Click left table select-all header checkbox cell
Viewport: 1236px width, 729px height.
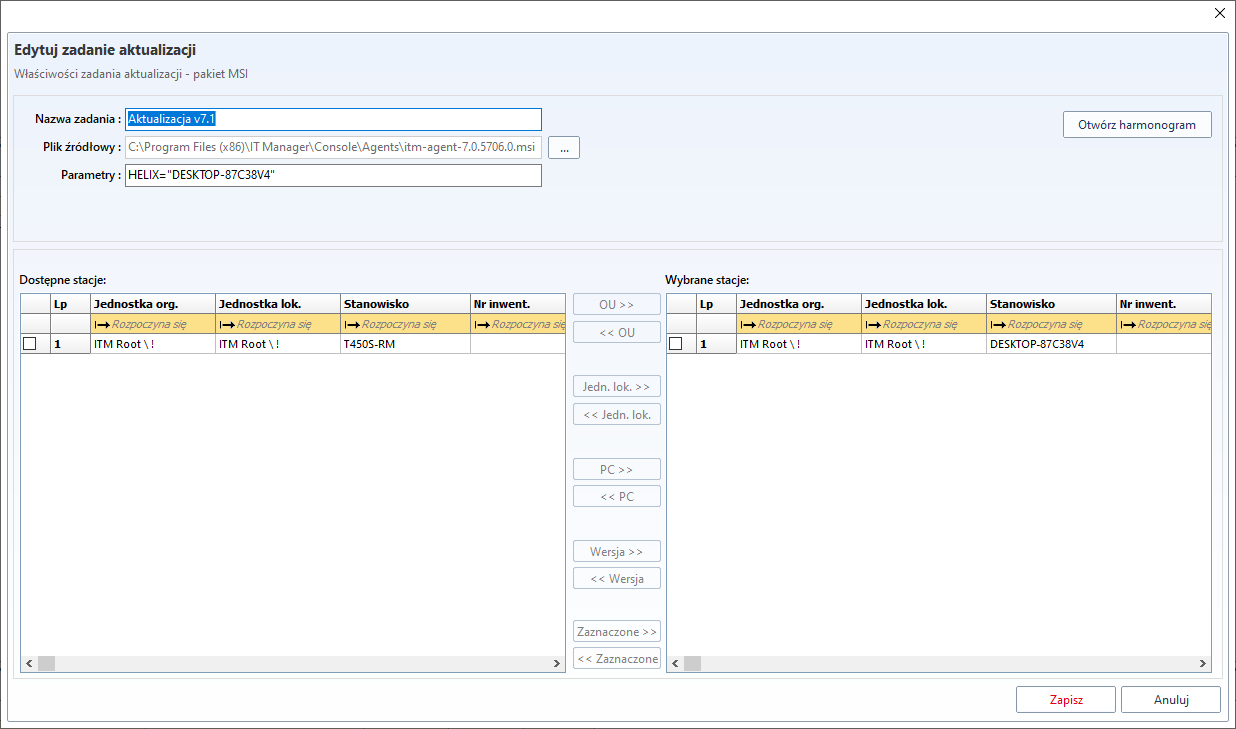(35, 304)
